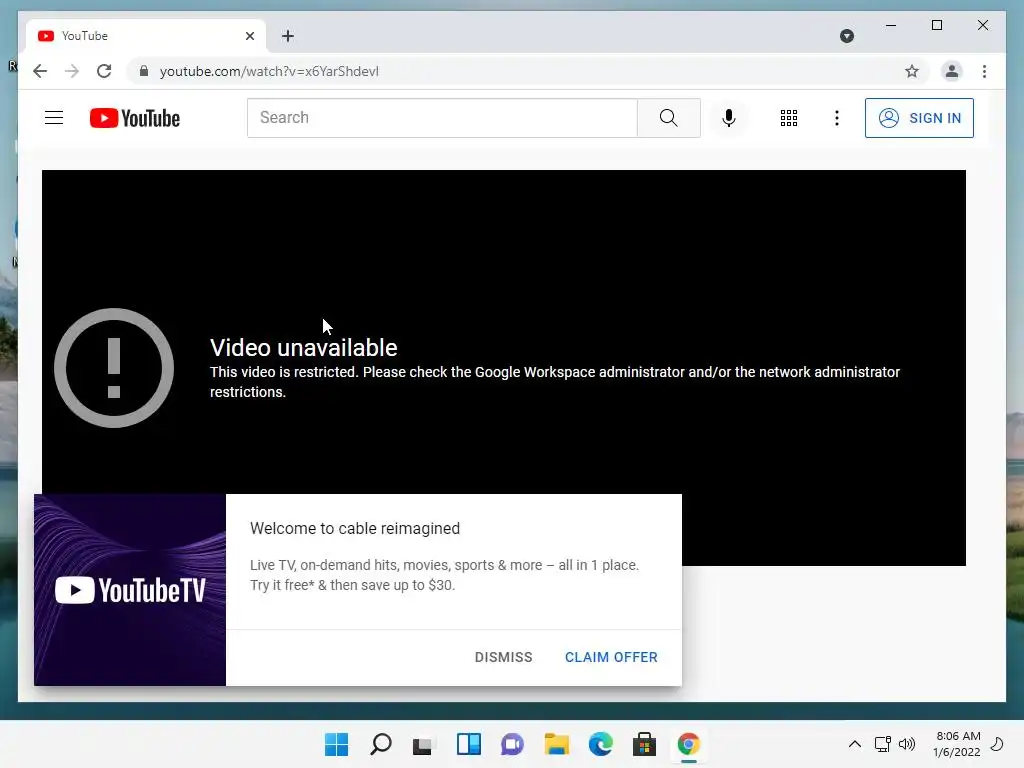1024x768 pixels.
Task: Open Task View on taskbar
Action: click(423, 745)
